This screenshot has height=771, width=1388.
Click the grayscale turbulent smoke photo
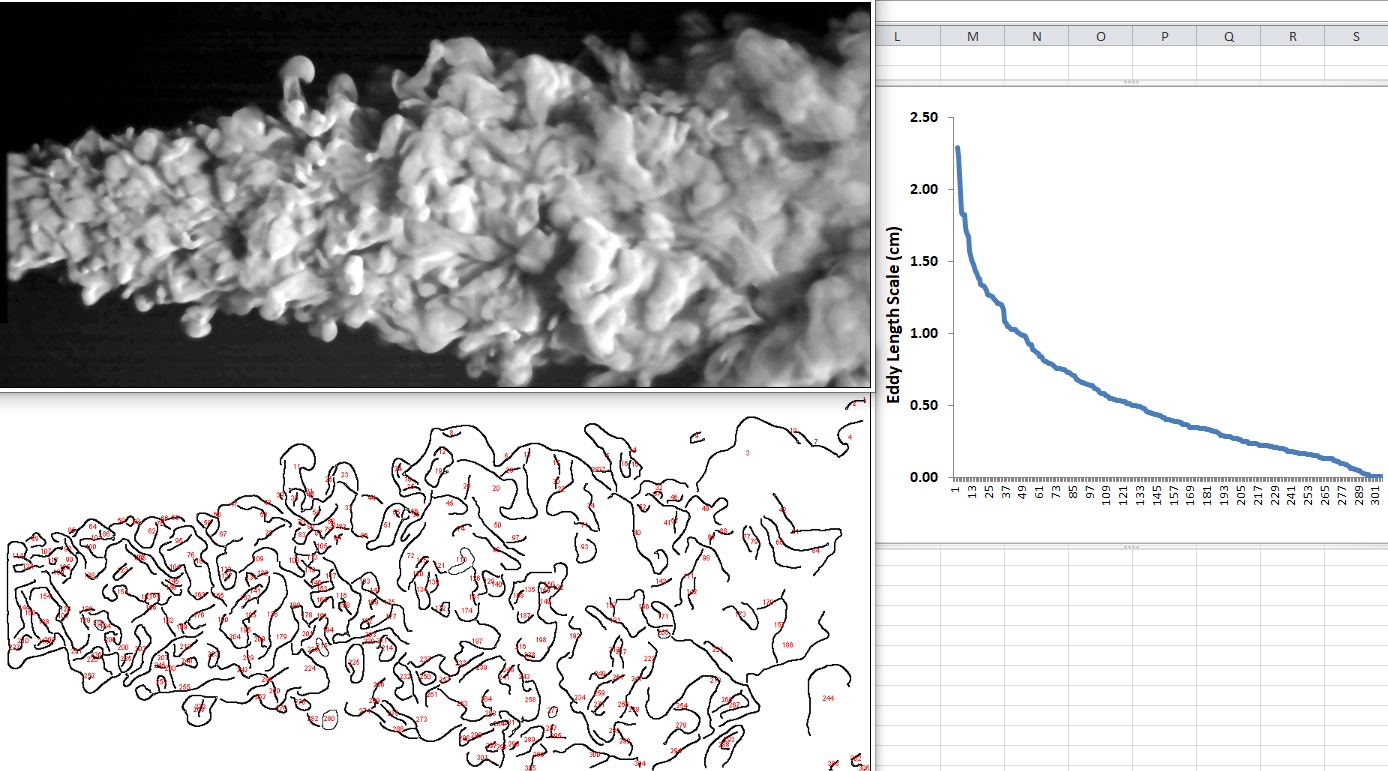click(435, 195)
